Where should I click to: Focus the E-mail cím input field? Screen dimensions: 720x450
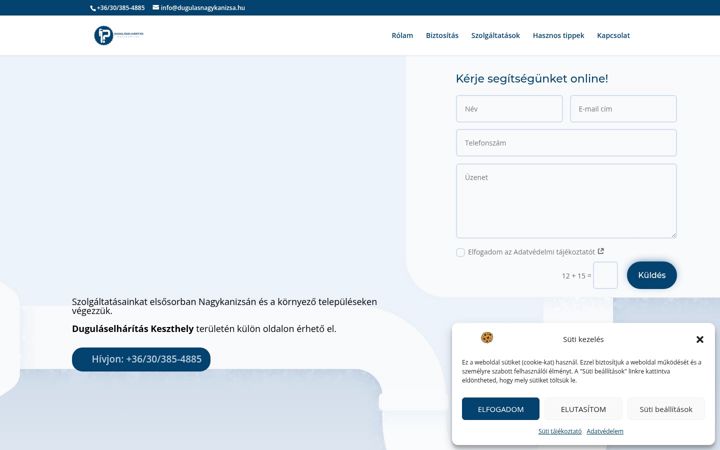(x=623, y=109)
